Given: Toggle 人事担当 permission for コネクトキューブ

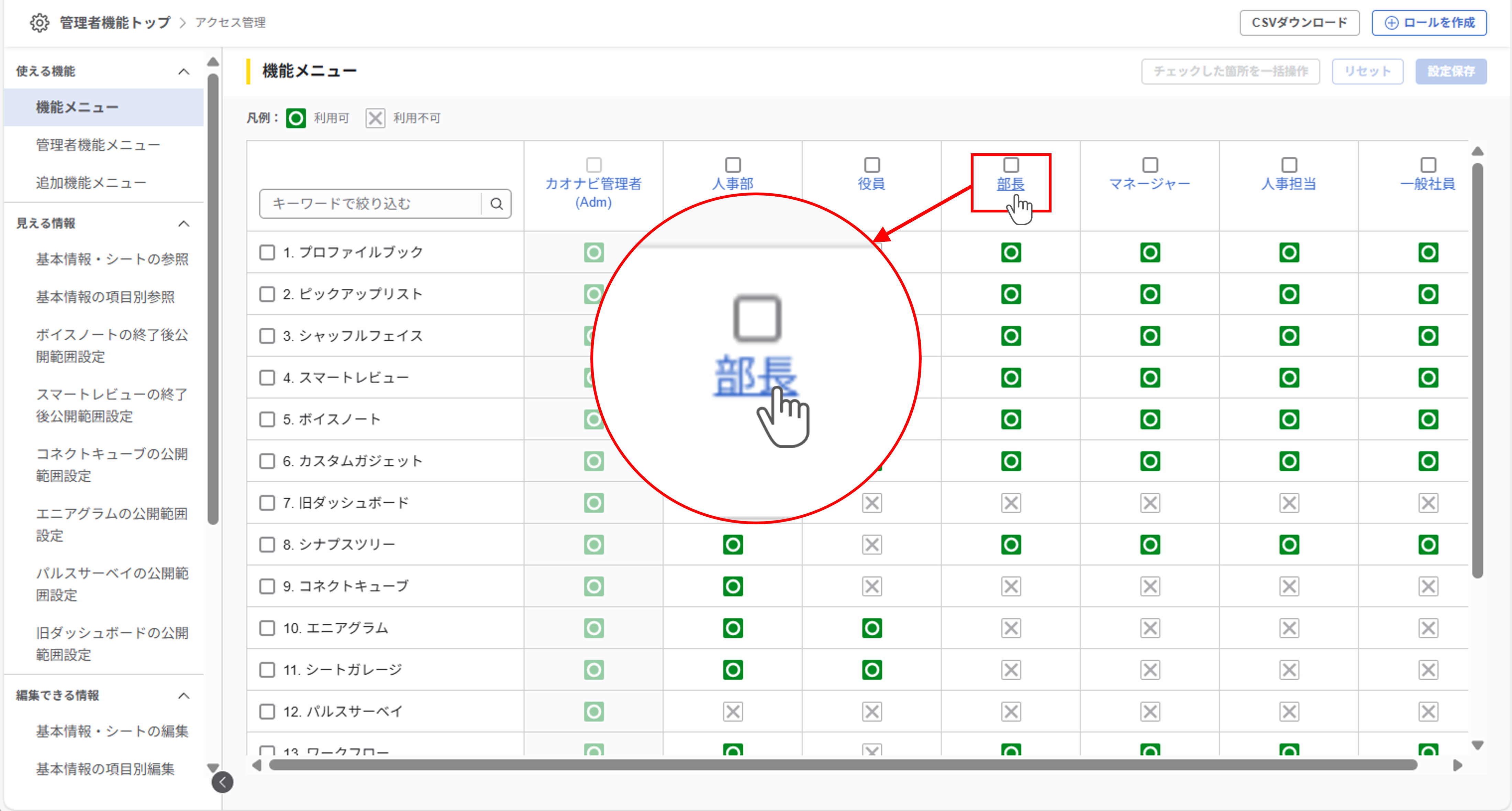Looking at the screenshot, I should 1289,586.
